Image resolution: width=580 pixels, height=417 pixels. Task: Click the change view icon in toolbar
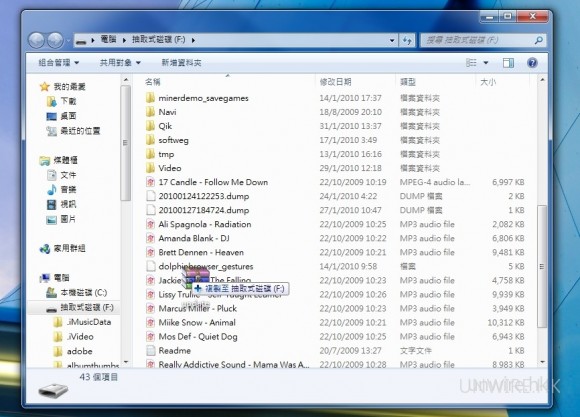tap(471, 63)
